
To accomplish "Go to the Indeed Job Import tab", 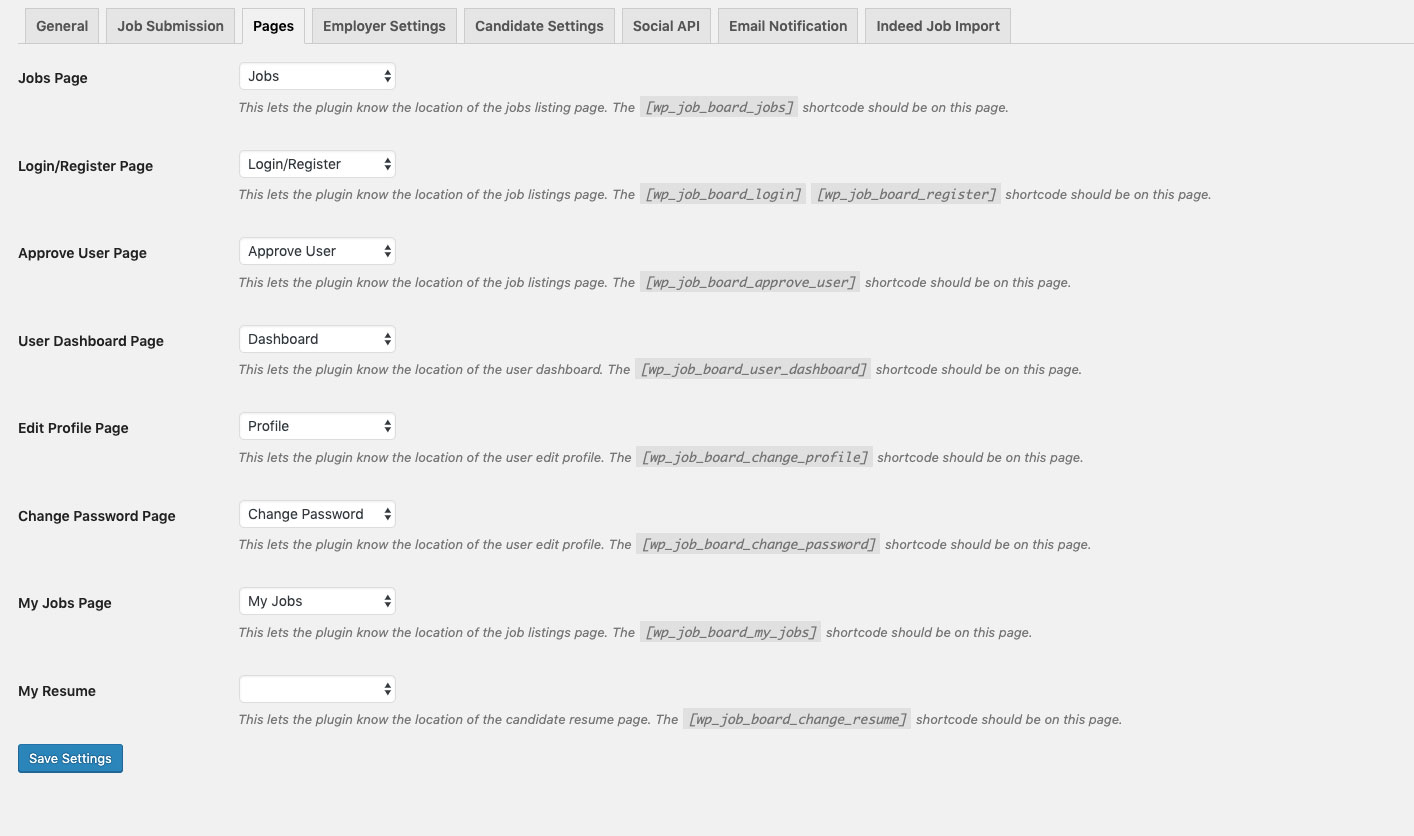I will pos(938,26).
